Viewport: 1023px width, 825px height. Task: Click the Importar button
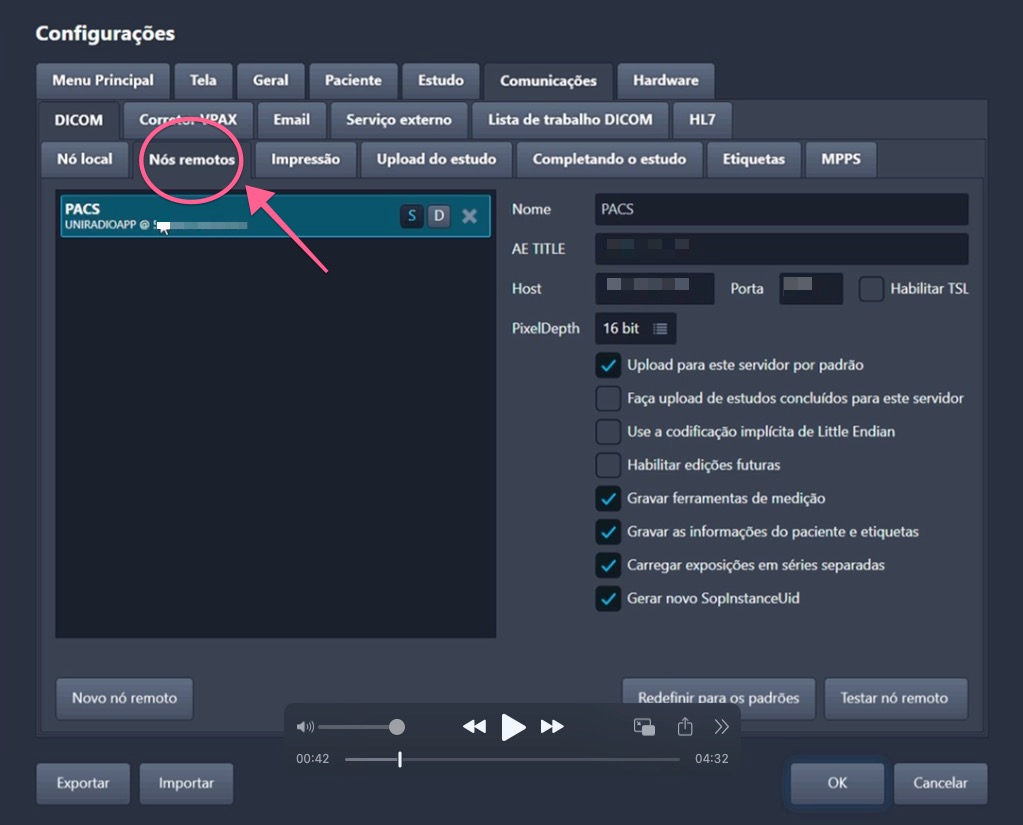pyautogui.click(x=187, y=783)
